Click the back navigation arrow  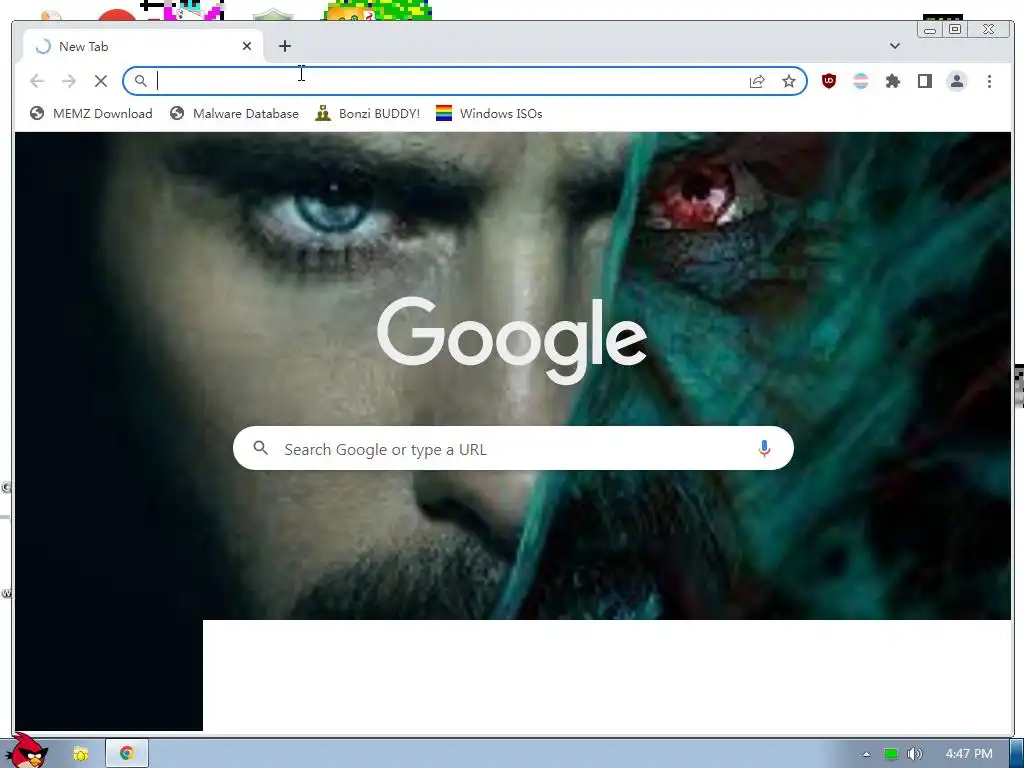tap(37, 81)
